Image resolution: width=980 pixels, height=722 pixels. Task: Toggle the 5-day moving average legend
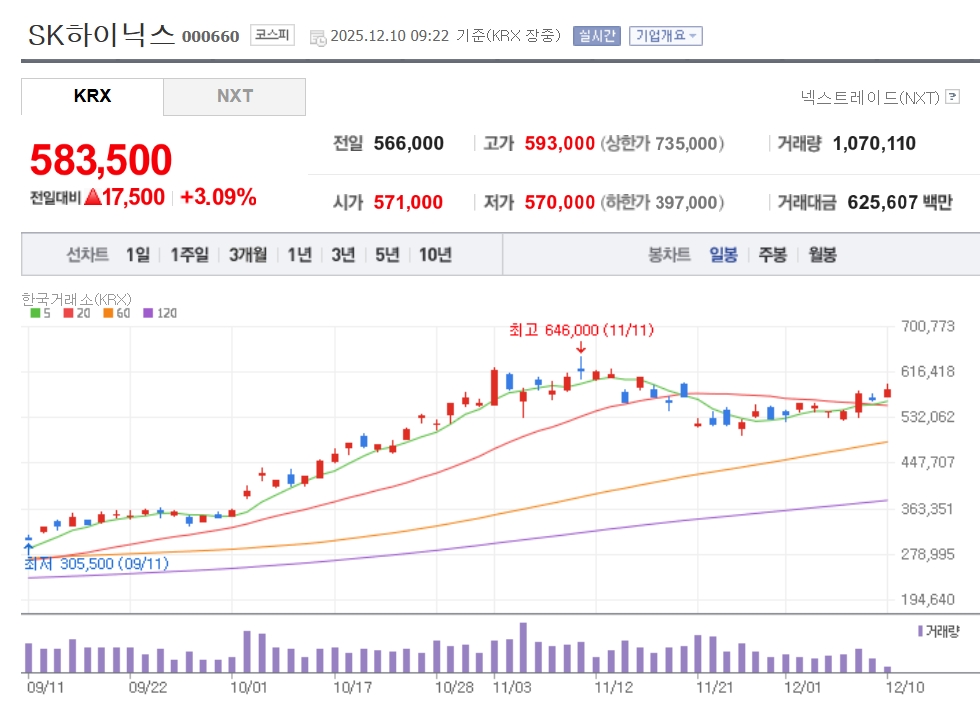click(40, 313)
